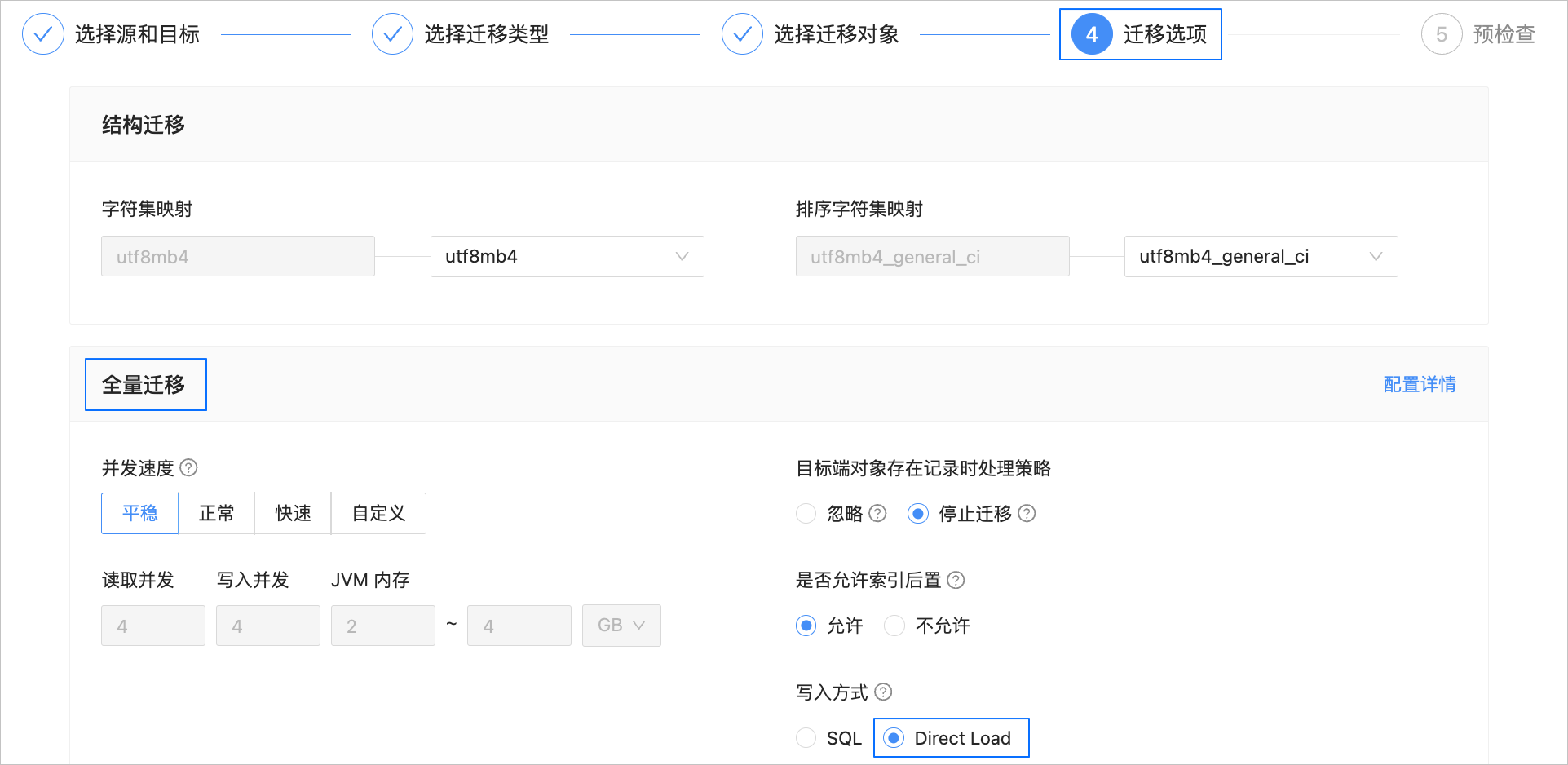Viewport: 1568px width, 765px height.
Task: Switch concurrency speed to 正常
Action: [x=216, y=513]
